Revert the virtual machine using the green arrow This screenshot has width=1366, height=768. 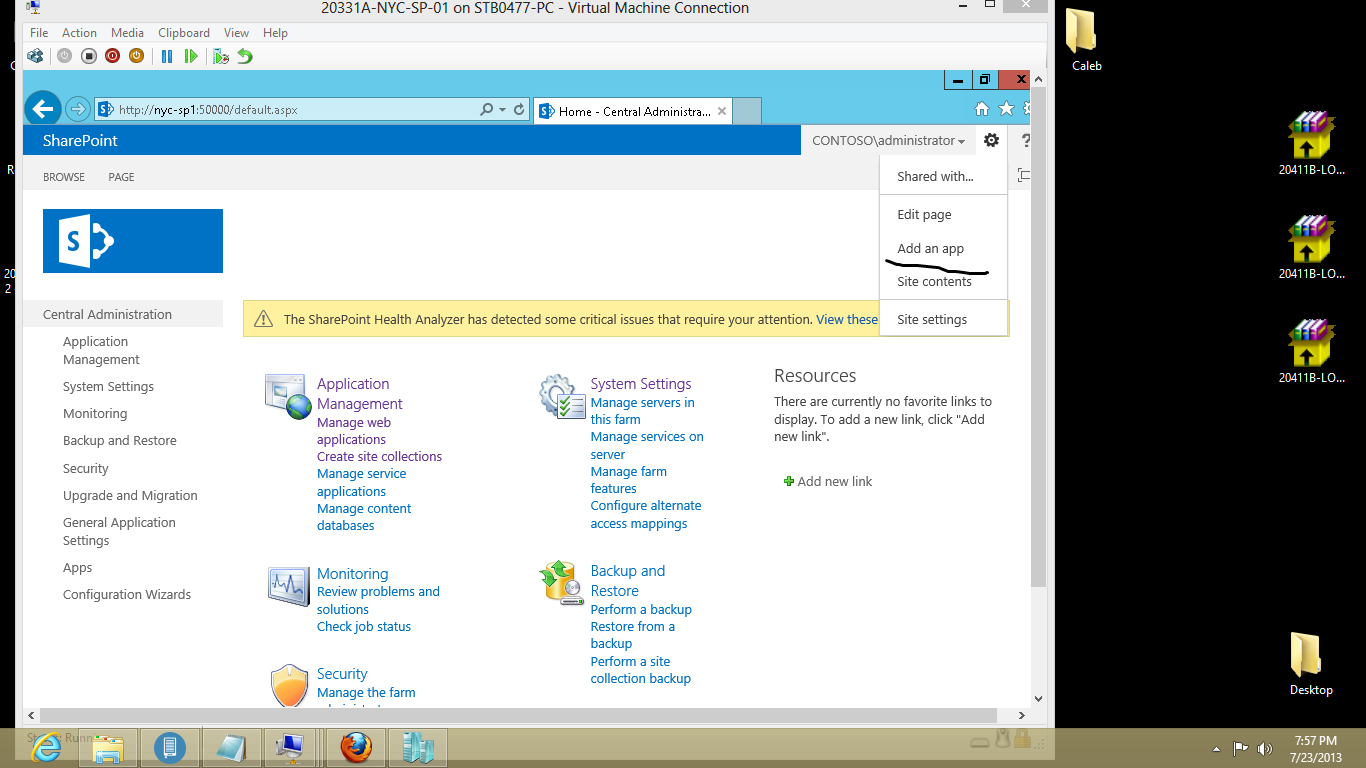(x=245, y=56)
